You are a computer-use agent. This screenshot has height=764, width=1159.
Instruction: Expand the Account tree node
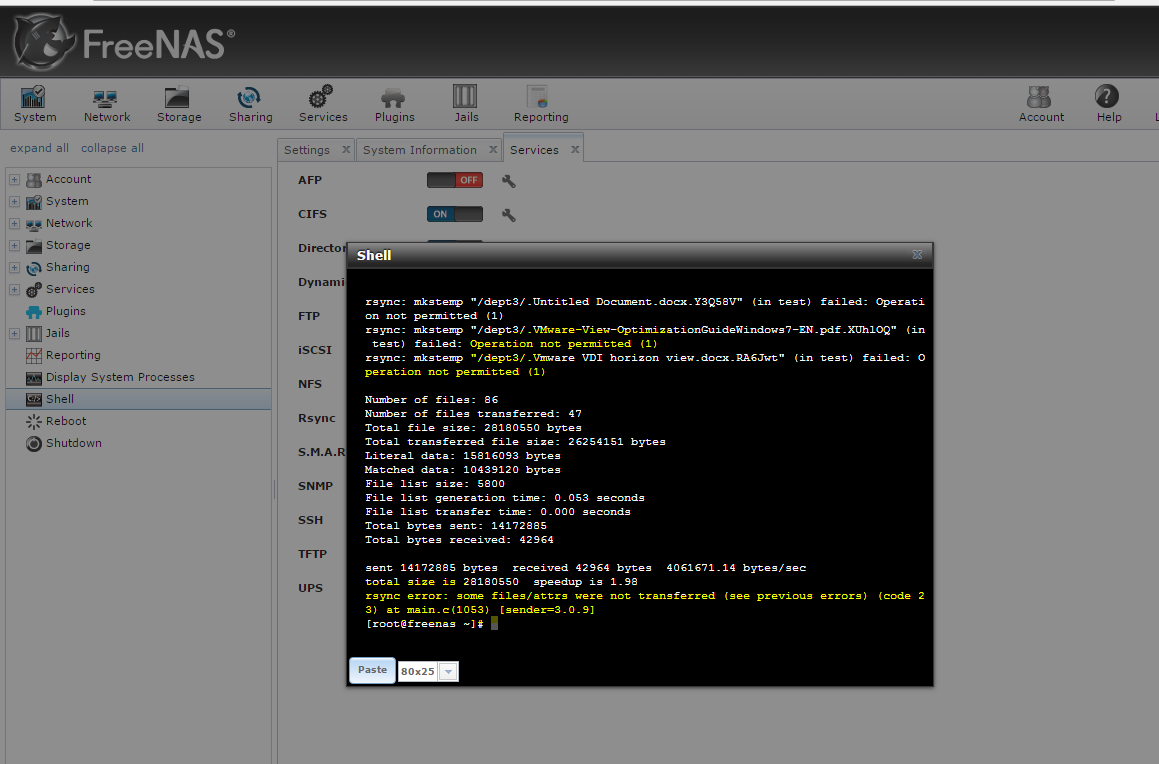(x=14, y=180)
